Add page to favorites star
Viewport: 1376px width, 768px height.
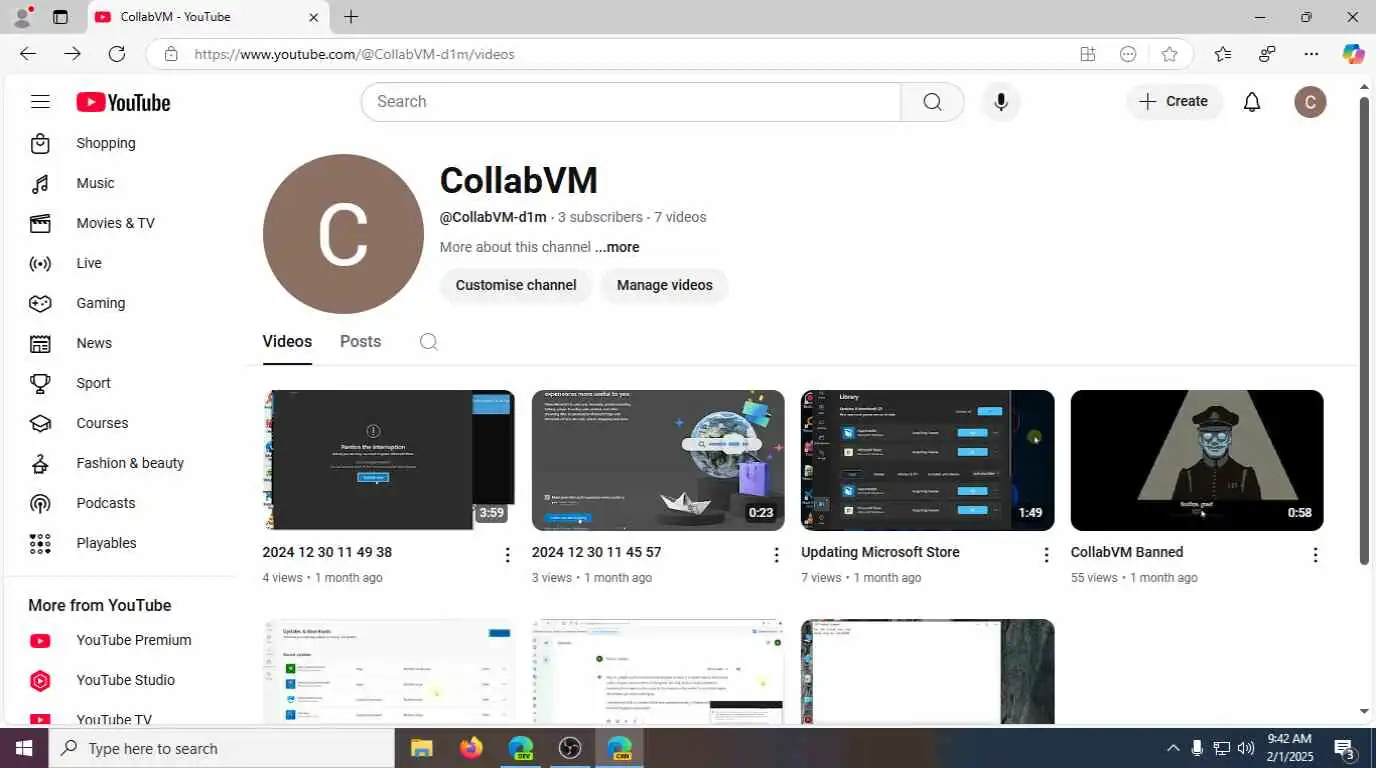click(1169, 54)
